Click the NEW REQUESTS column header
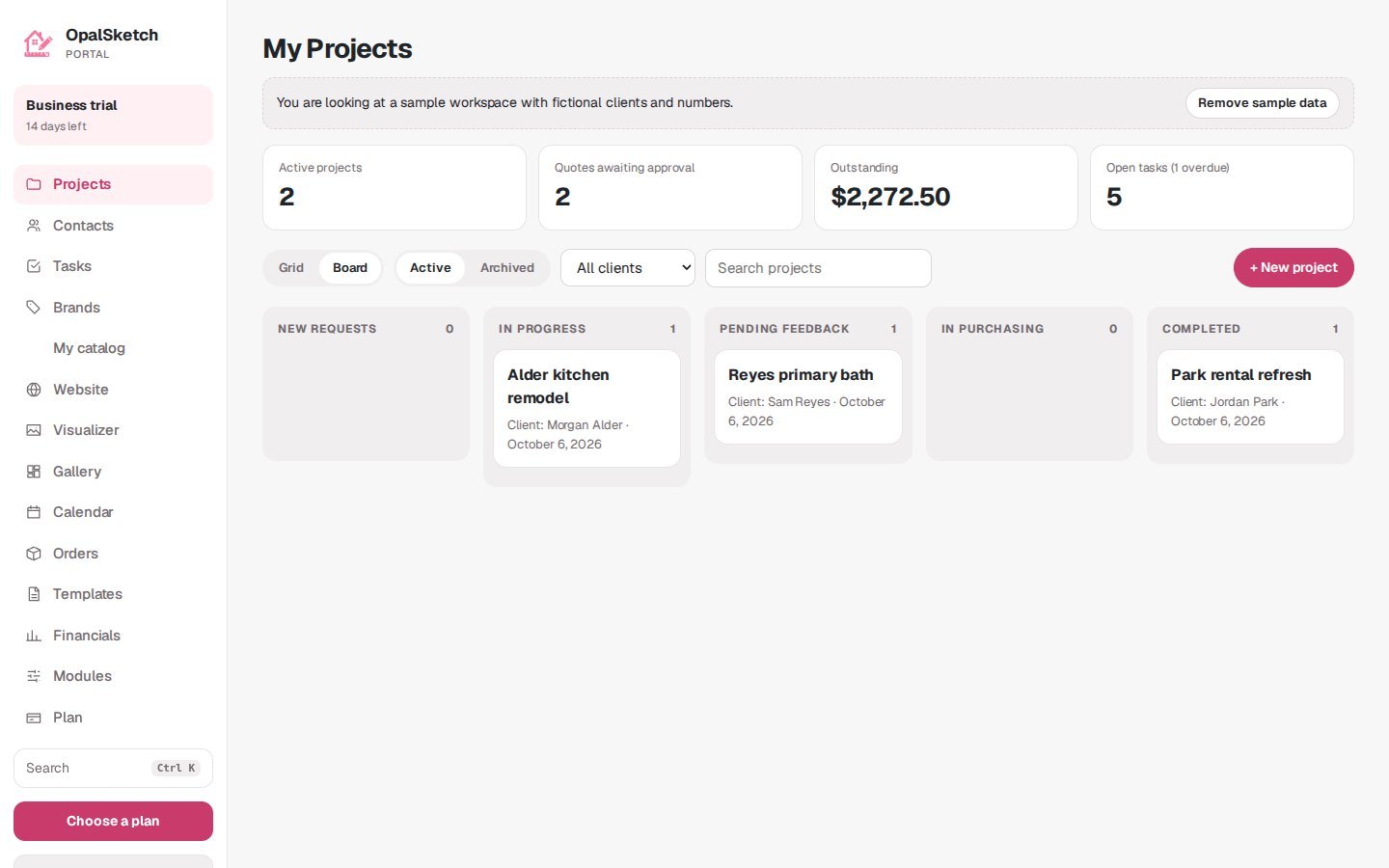 click(x=327, y=329)
